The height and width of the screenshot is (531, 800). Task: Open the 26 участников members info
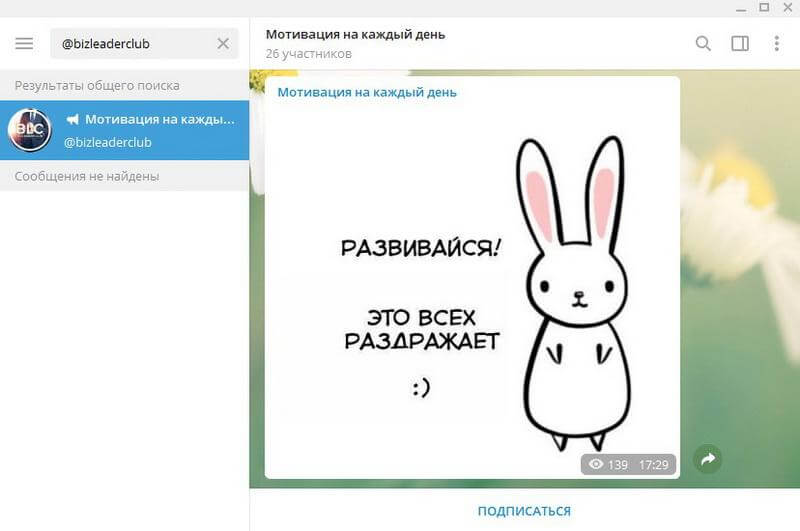pyautogui.click(x=308, y=54)
